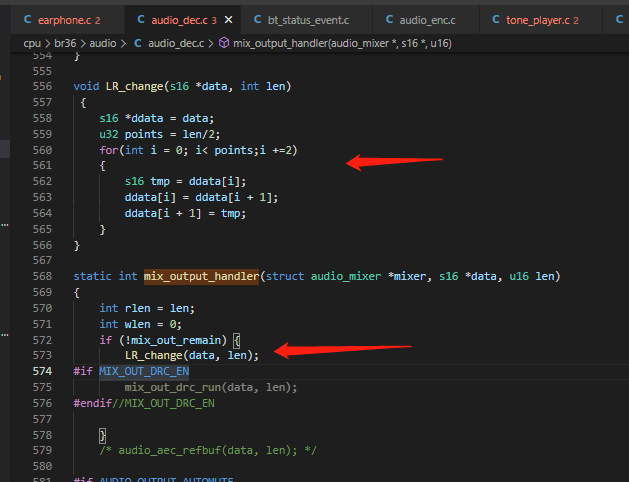Click the closing brace on line 578
Viewport: 629px width, 482px height.
(102, 435)
